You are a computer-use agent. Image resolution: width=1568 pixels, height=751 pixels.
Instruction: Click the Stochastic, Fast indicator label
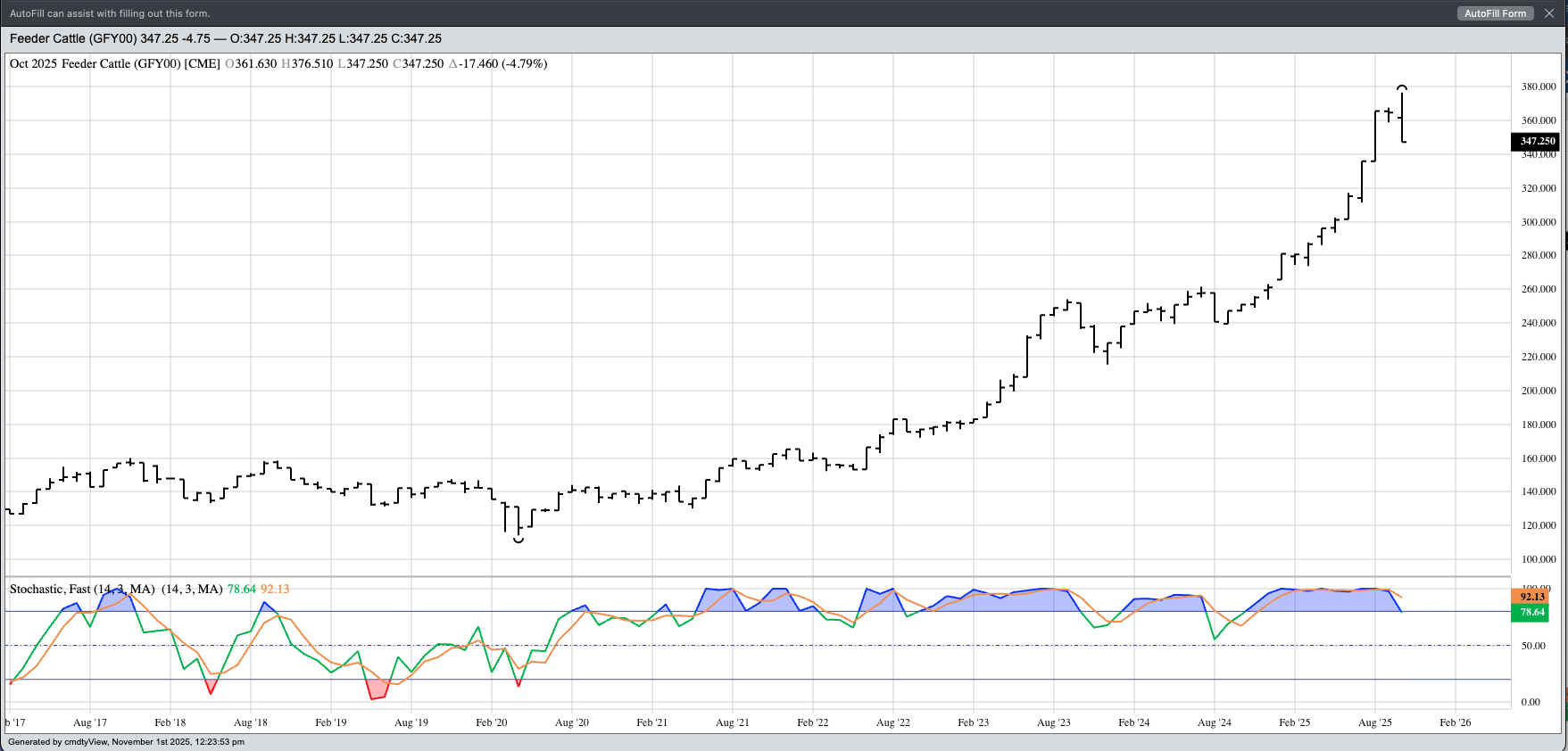tap(82, 589)
